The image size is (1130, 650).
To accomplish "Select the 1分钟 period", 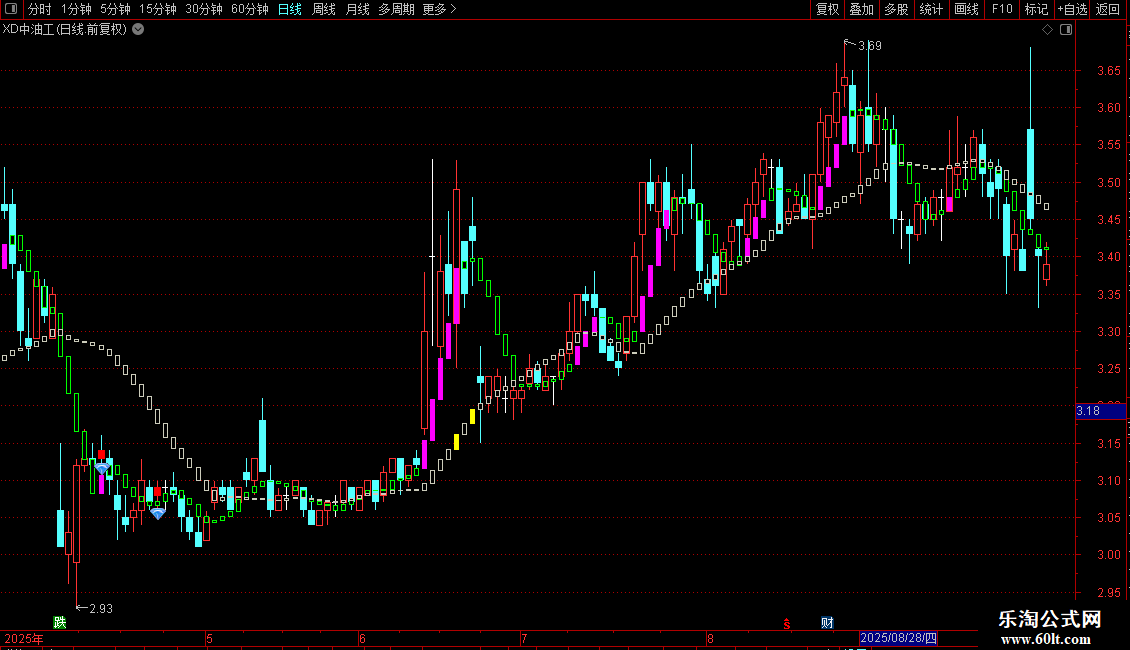I will pos(76,9).
